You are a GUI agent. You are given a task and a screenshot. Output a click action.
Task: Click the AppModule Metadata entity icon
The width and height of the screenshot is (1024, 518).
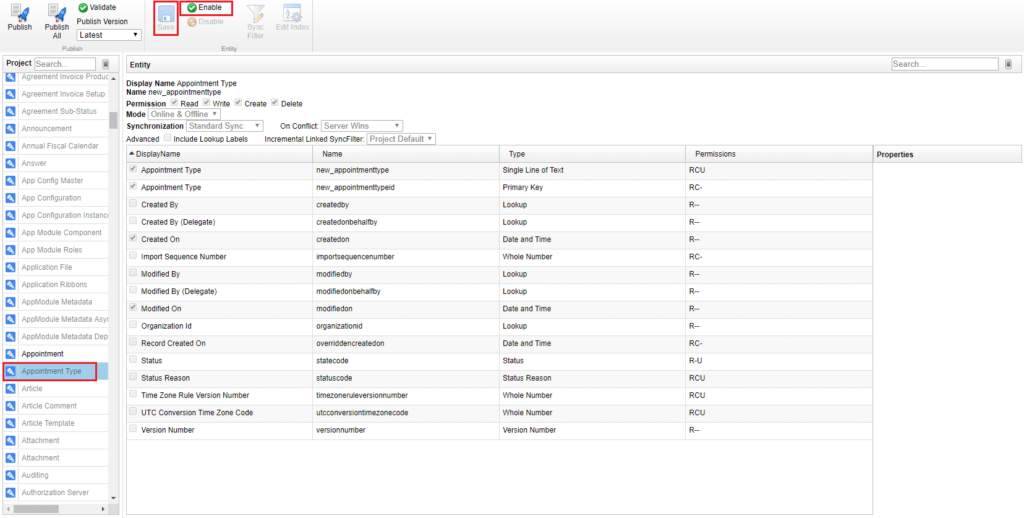pos(10,302)
